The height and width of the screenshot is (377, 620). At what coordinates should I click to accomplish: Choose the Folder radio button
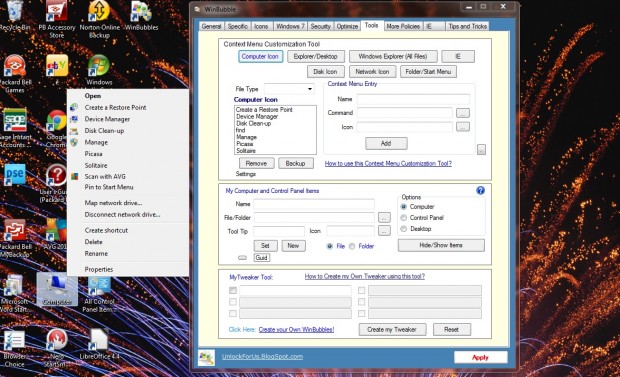(x=352, y=246)
